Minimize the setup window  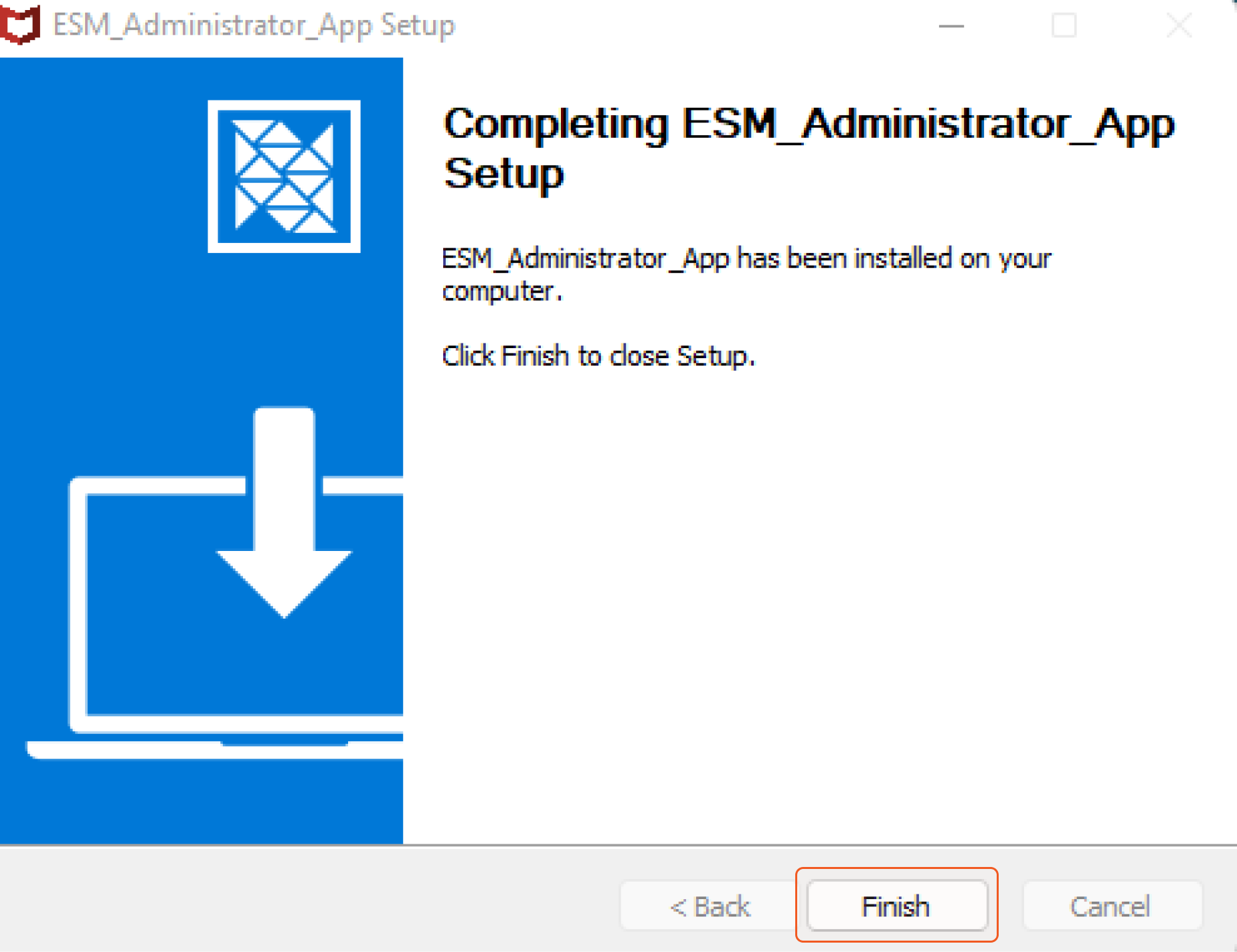951,26
